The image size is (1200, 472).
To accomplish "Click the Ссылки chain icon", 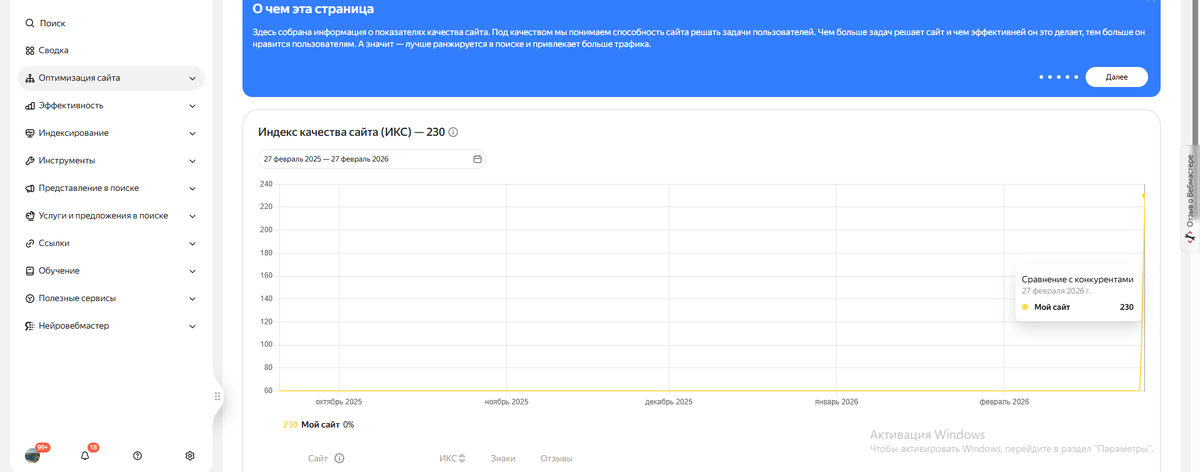I will click(29, 243).
